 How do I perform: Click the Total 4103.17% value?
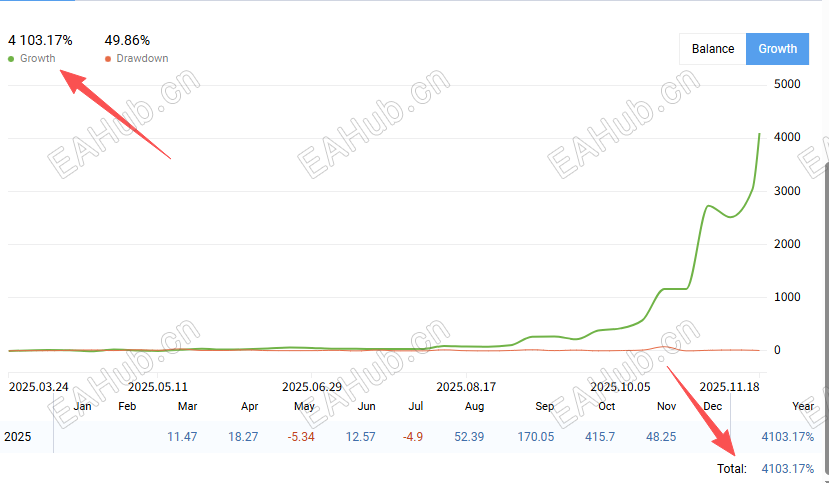[787, 468]
